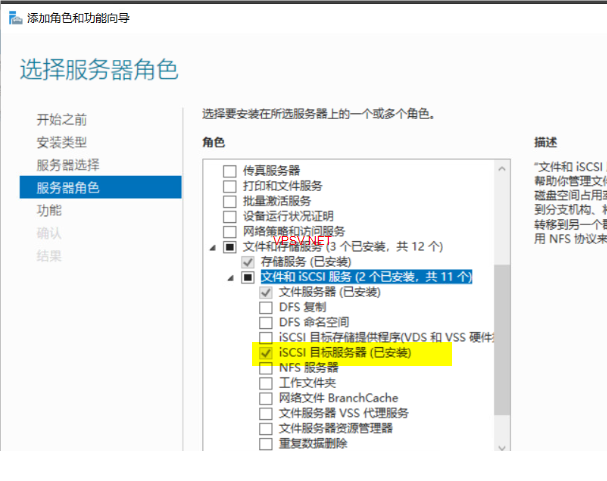
Task: Switch to the 服务器选择 step
Action: pos(67,164)
